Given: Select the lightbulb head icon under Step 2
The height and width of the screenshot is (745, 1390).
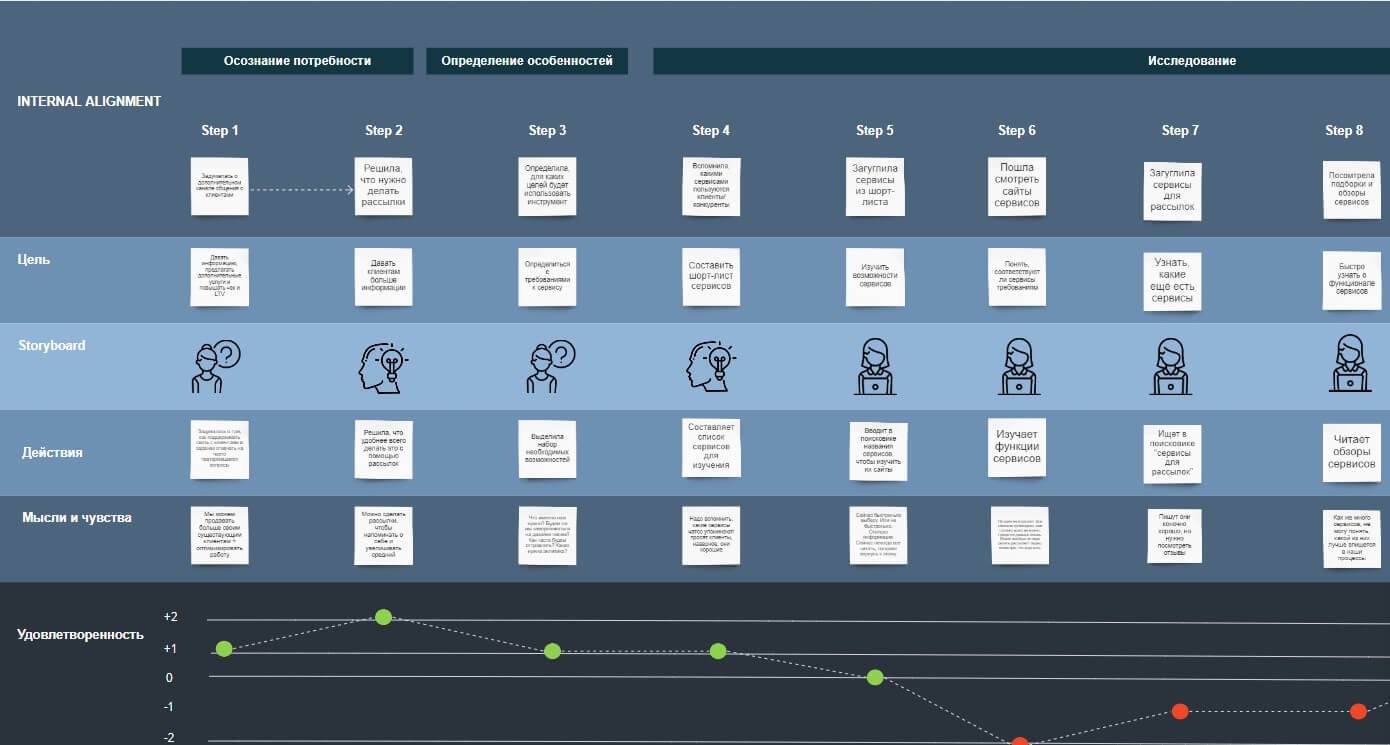Looking at the screenshot, I should tap(382, 367).
